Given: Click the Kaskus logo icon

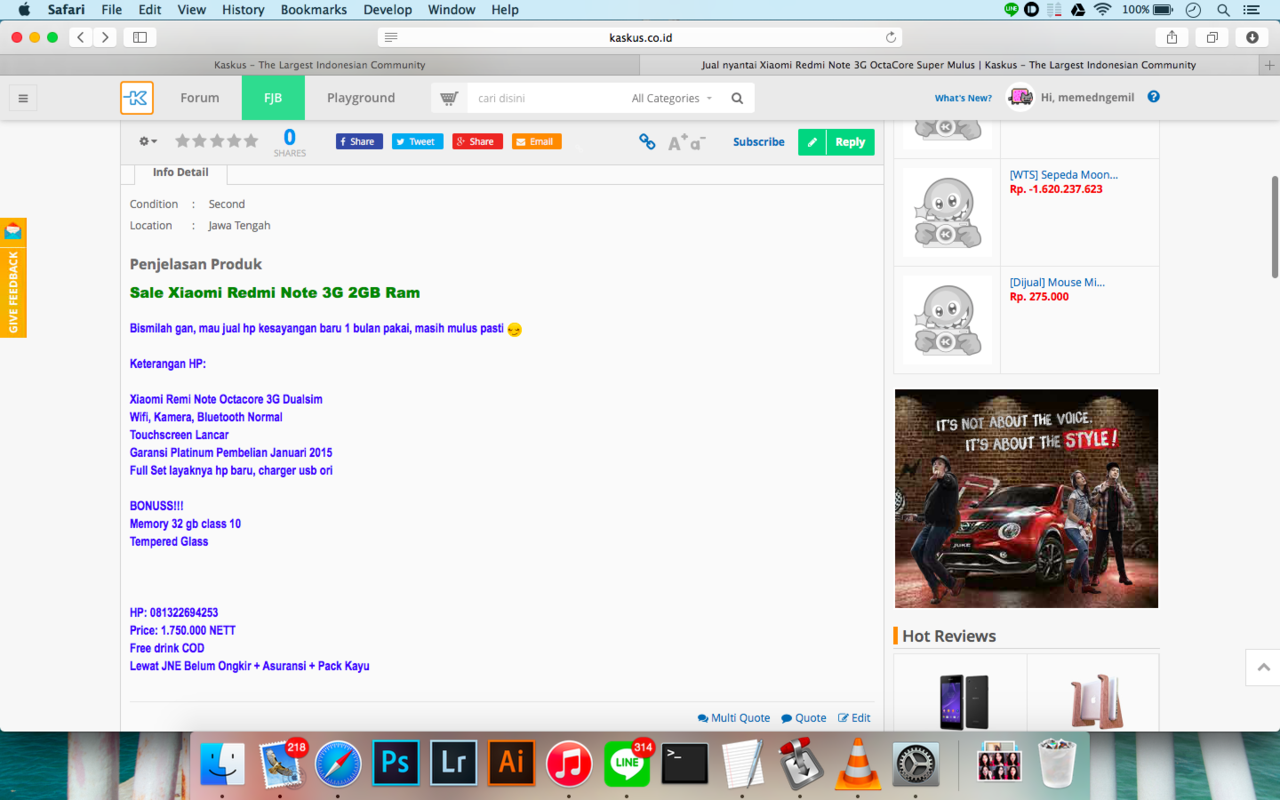Looking at the screenshot, I should [137, 98].
